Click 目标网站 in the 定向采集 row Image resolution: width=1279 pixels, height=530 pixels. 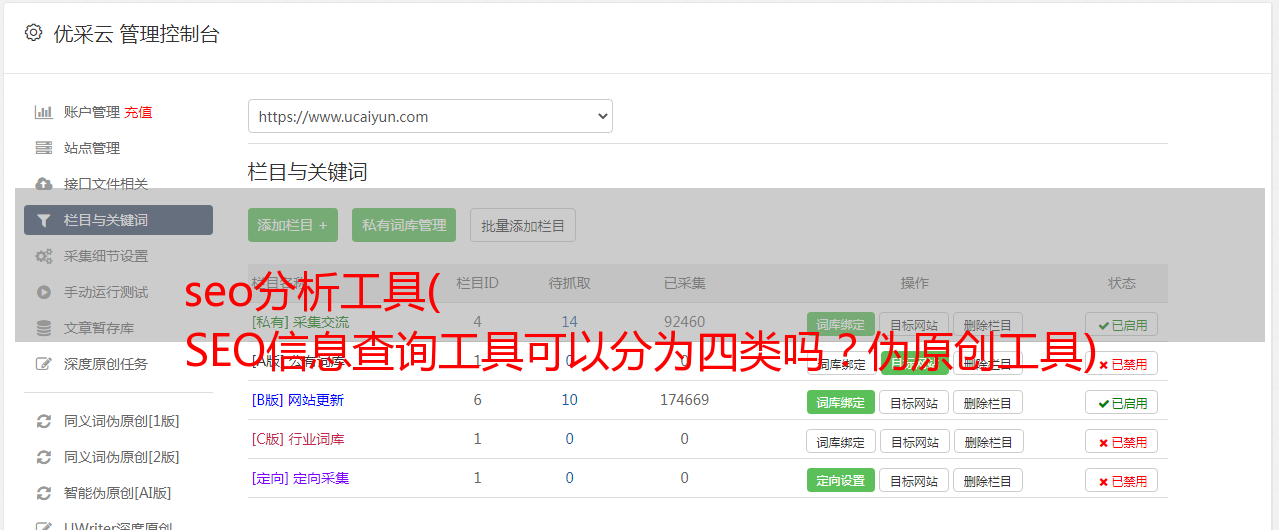tap(914, 480)
